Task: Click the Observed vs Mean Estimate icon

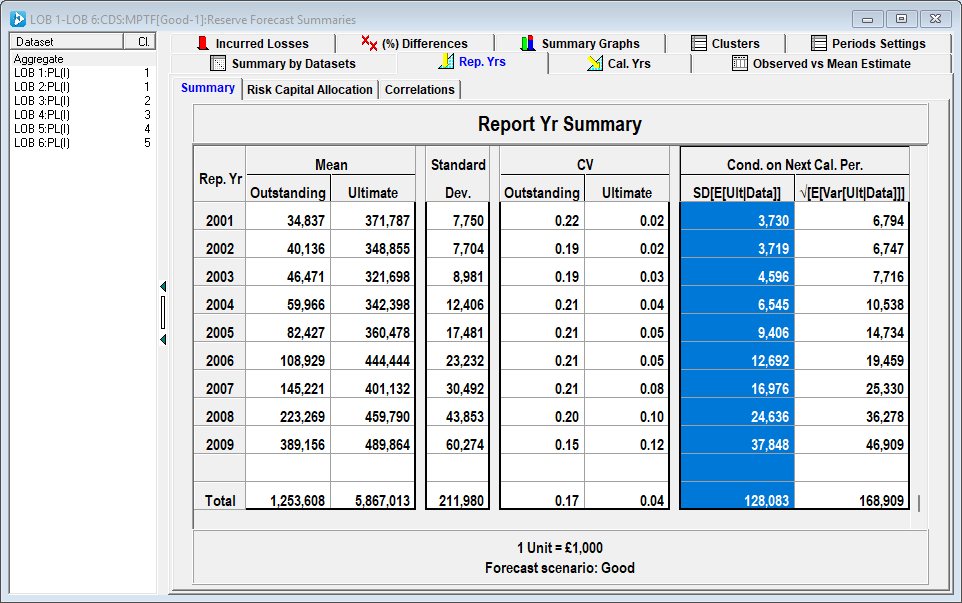Action: 740,63
